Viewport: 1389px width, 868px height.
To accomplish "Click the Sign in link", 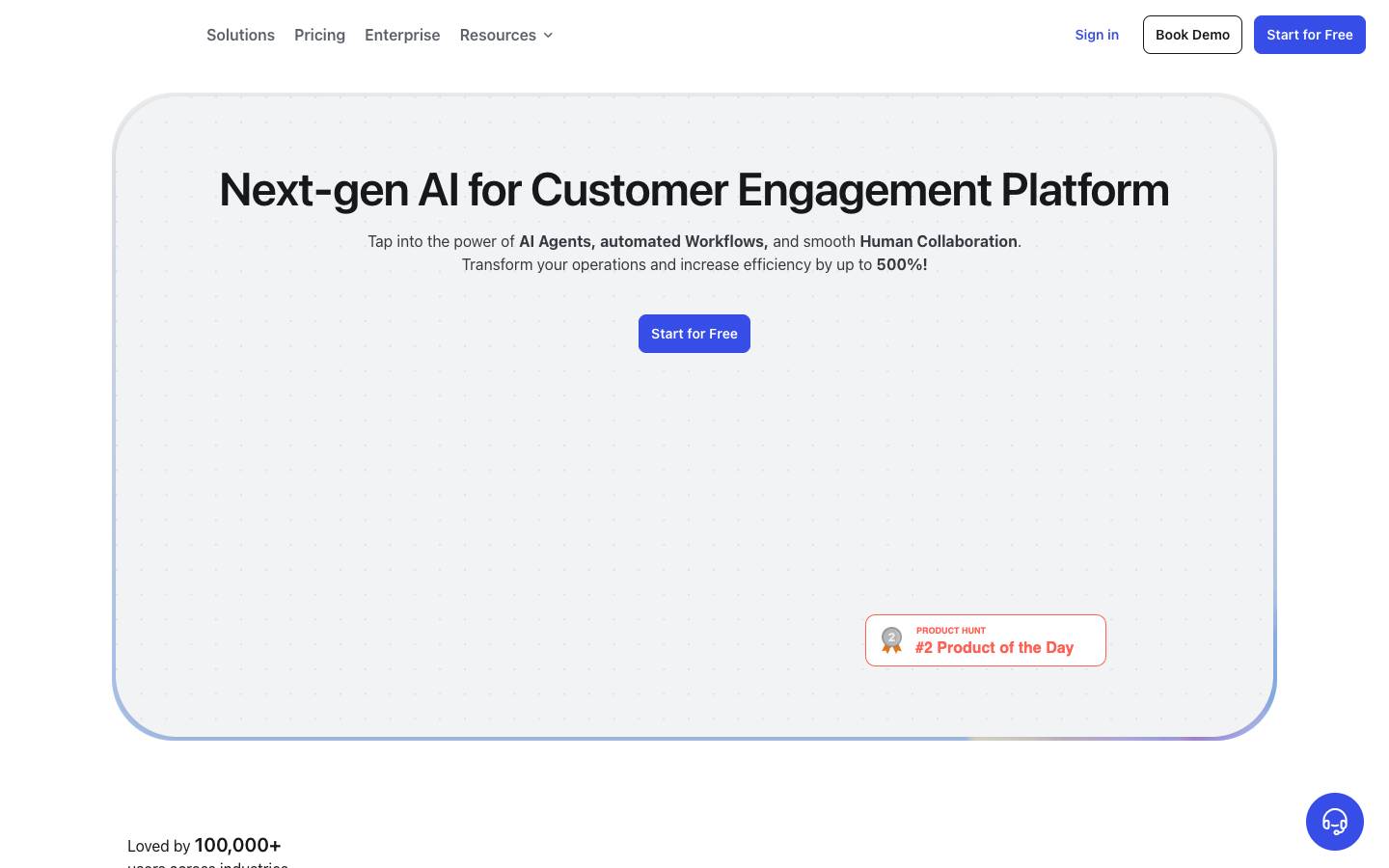I will pos(1097,35).
